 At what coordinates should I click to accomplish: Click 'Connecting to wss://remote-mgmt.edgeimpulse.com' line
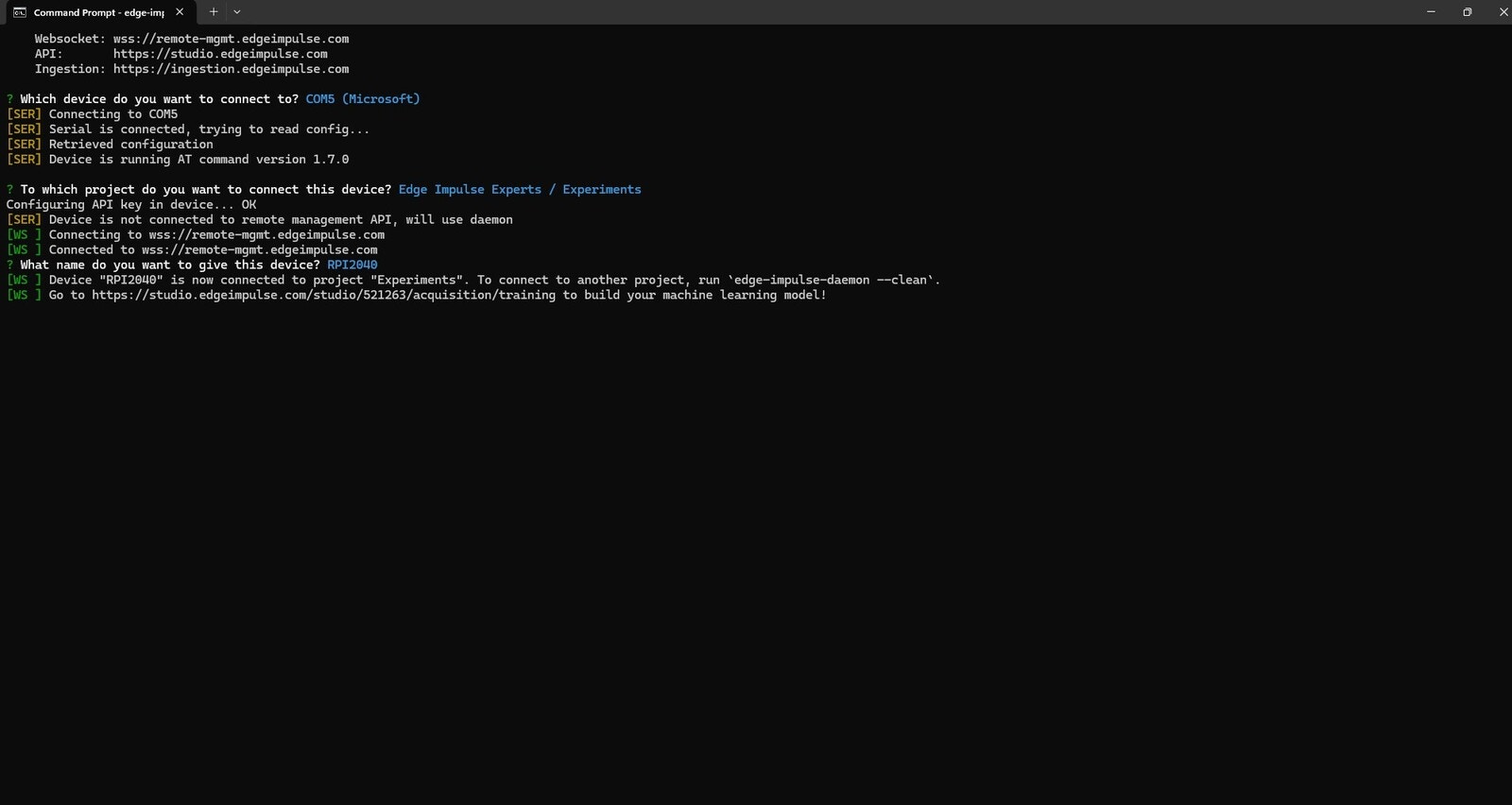(196, 235)
